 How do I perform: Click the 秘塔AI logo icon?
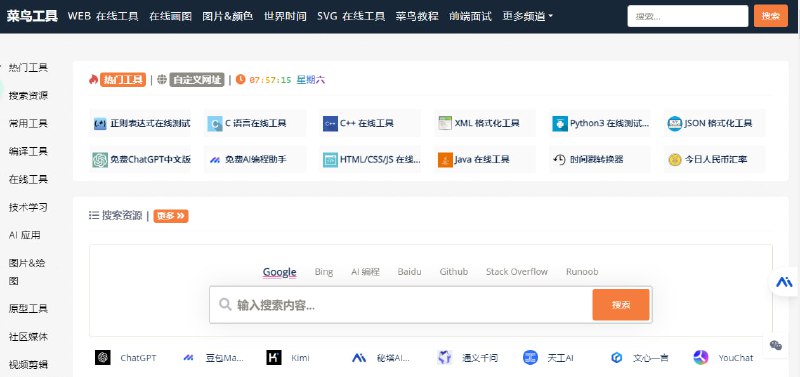[359, 358]
